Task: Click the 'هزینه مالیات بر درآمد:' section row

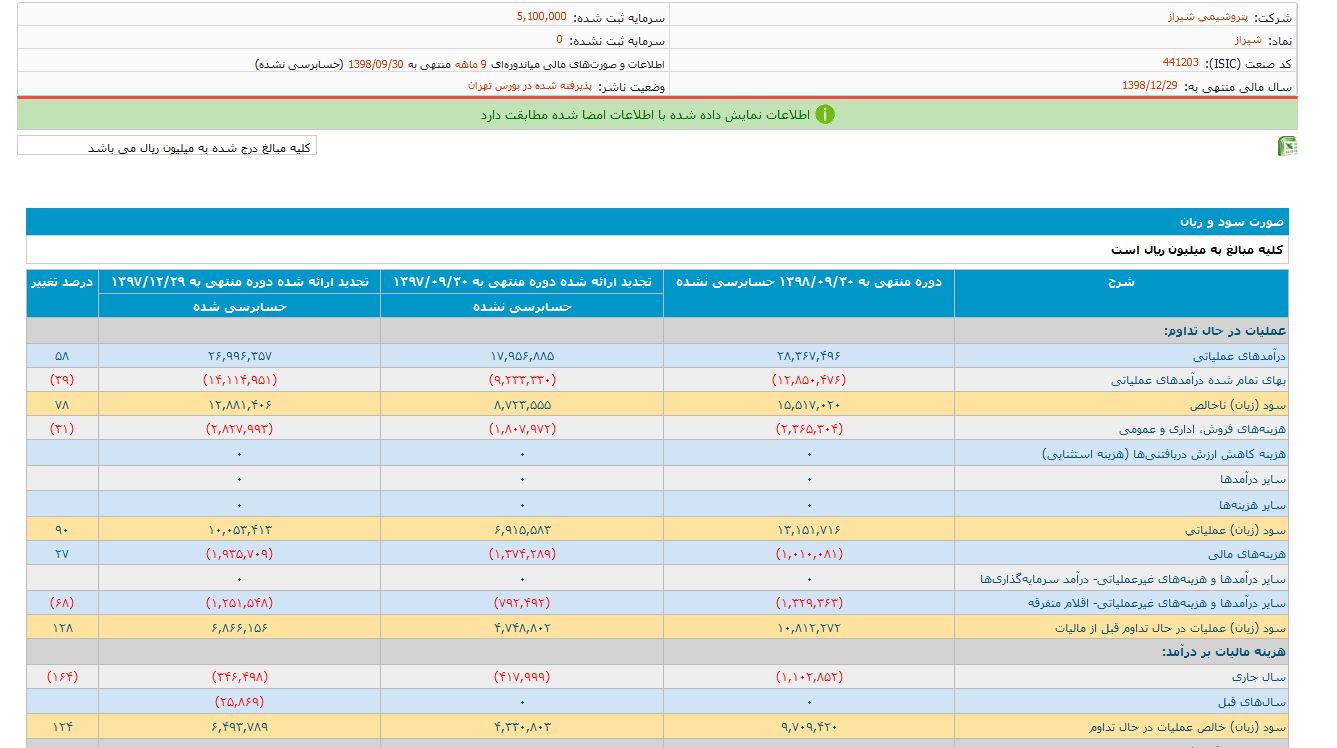Action: coord(657,652)
